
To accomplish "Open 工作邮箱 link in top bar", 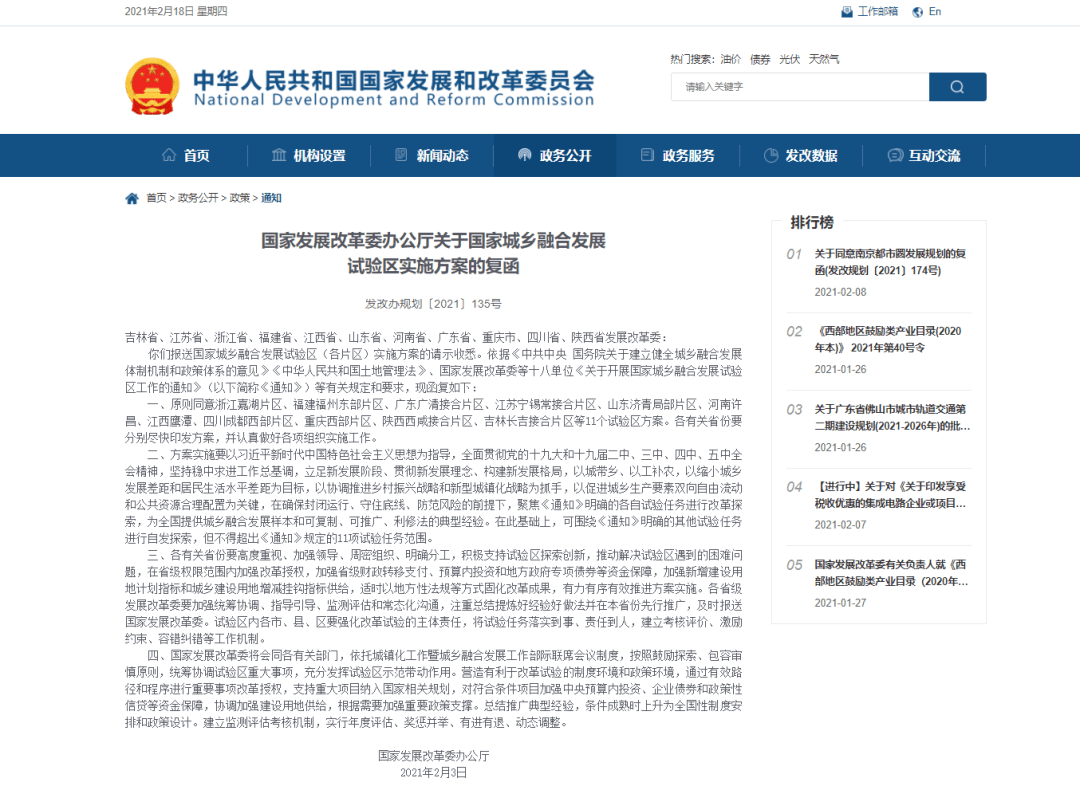I will click(878, 12).
